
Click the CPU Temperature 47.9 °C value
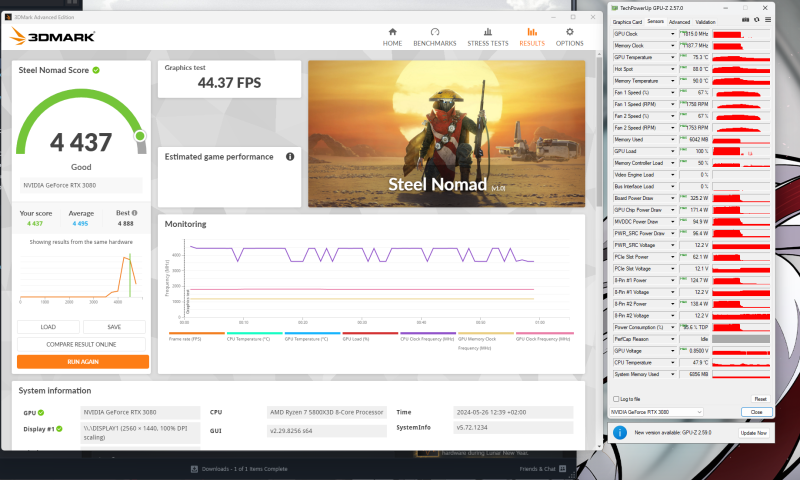coord(694,362)
